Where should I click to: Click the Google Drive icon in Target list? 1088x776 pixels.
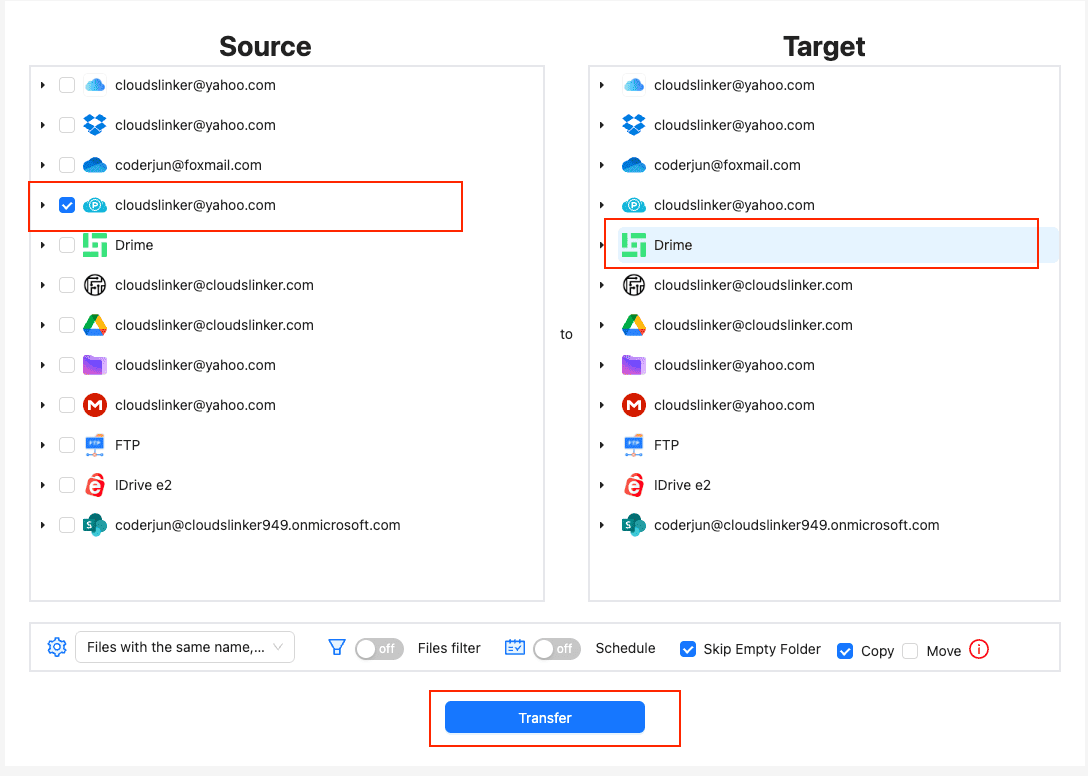click(x=634, y=325)
